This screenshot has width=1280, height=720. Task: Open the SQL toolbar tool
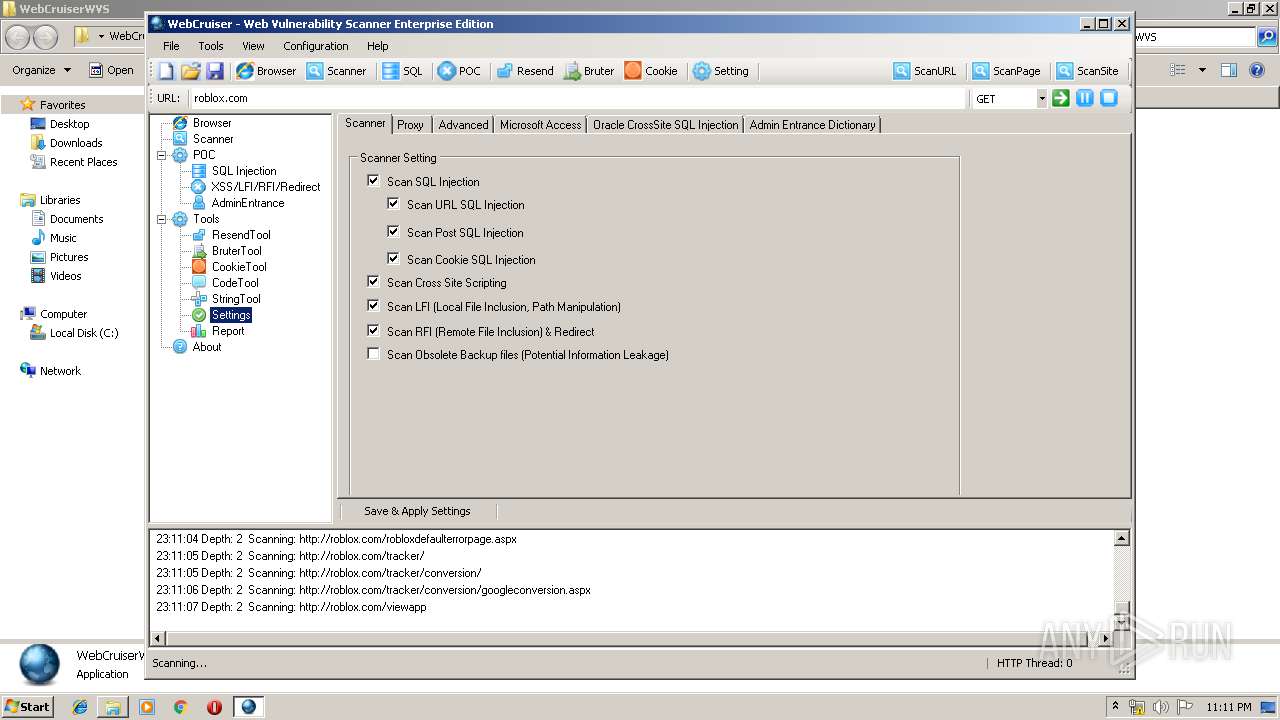coord(402,71)
